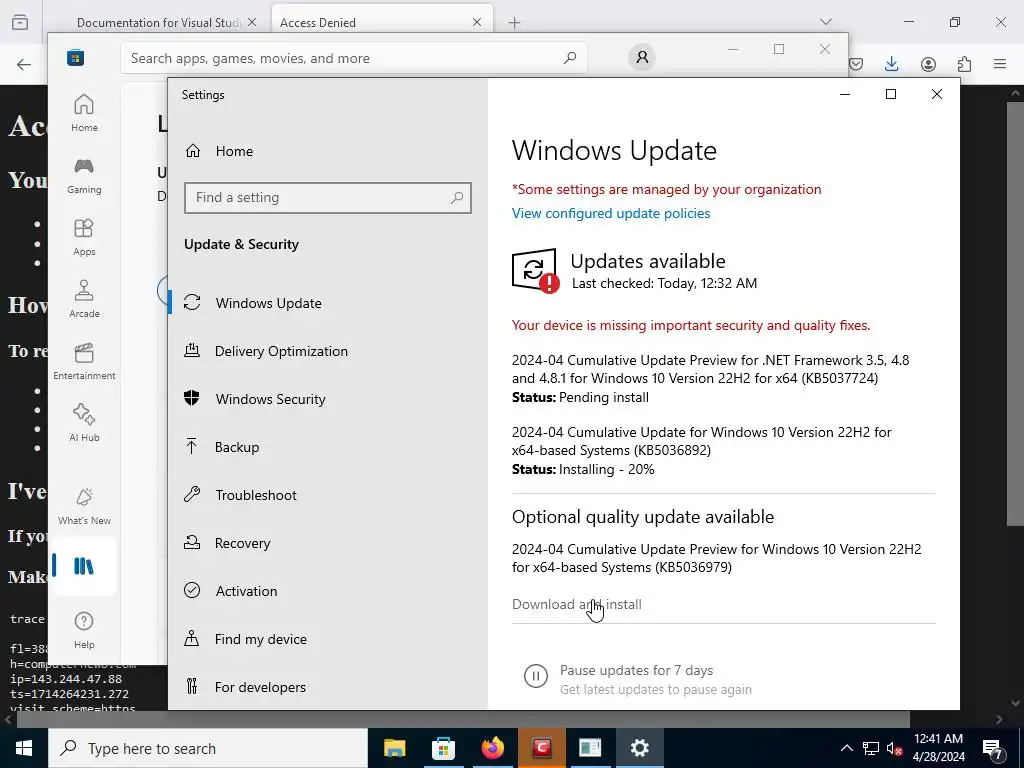The height and width of the screenshot is (768, 1024).
Task: Open Gaming in Microsoft Store sidebar
Action: click(x=84, y=176)
